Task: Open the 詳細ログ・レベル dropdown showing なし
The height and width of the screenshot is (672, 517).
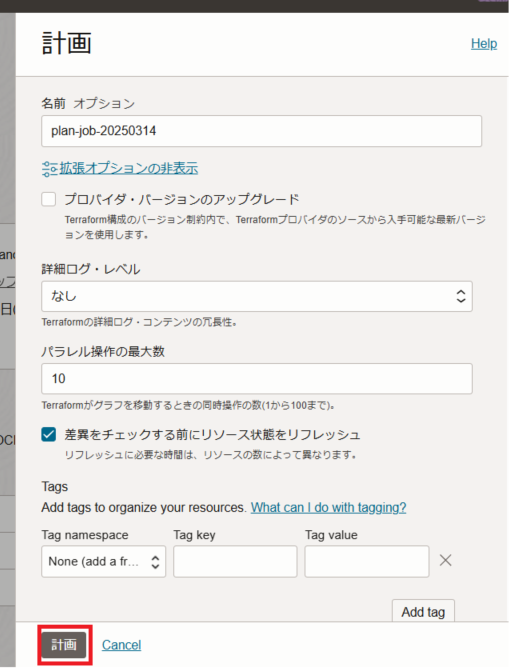Action: (257, 296)
